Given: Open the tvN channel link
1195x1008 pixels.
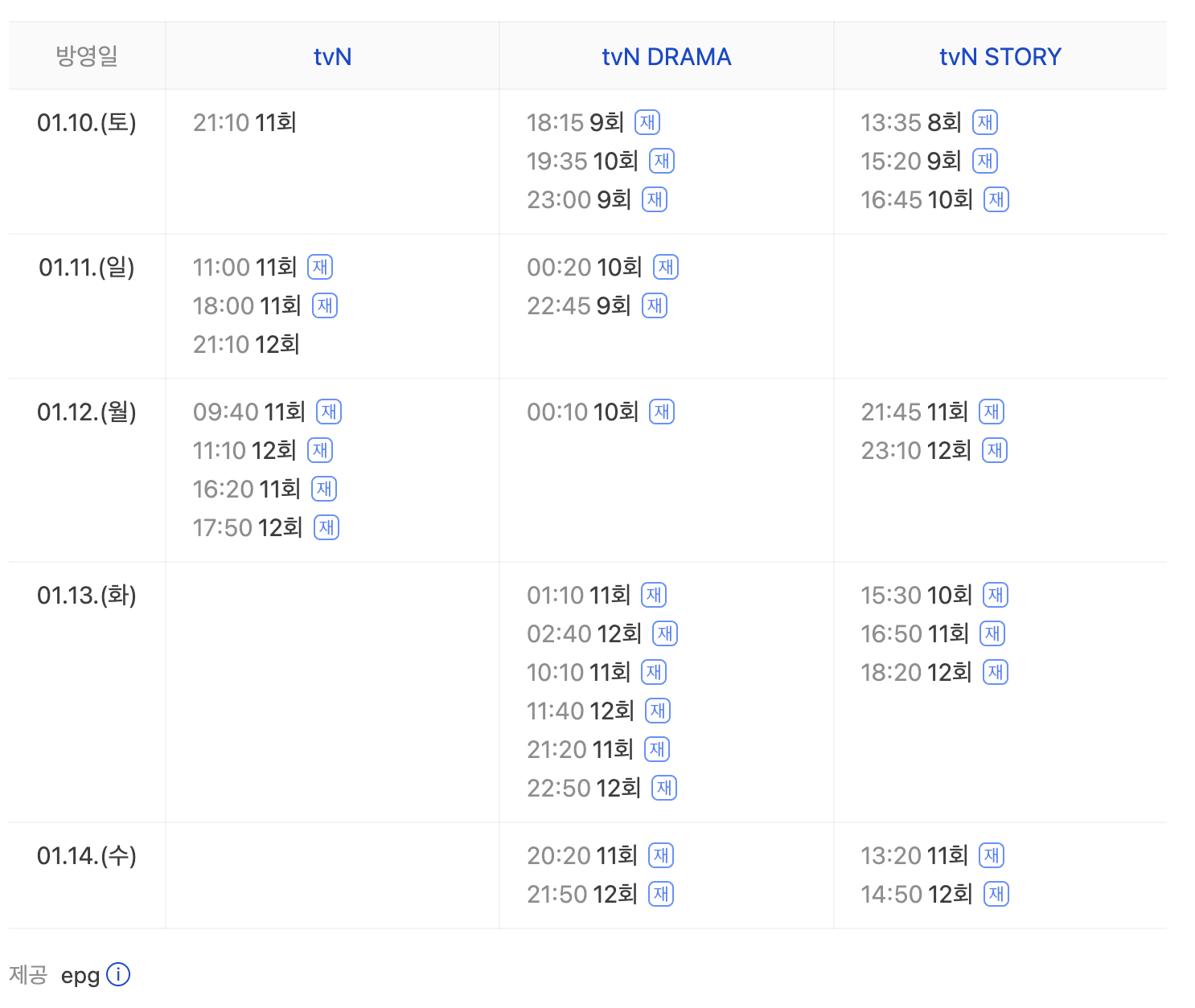Looking at the screenshot, I should [x=332, y=57].
